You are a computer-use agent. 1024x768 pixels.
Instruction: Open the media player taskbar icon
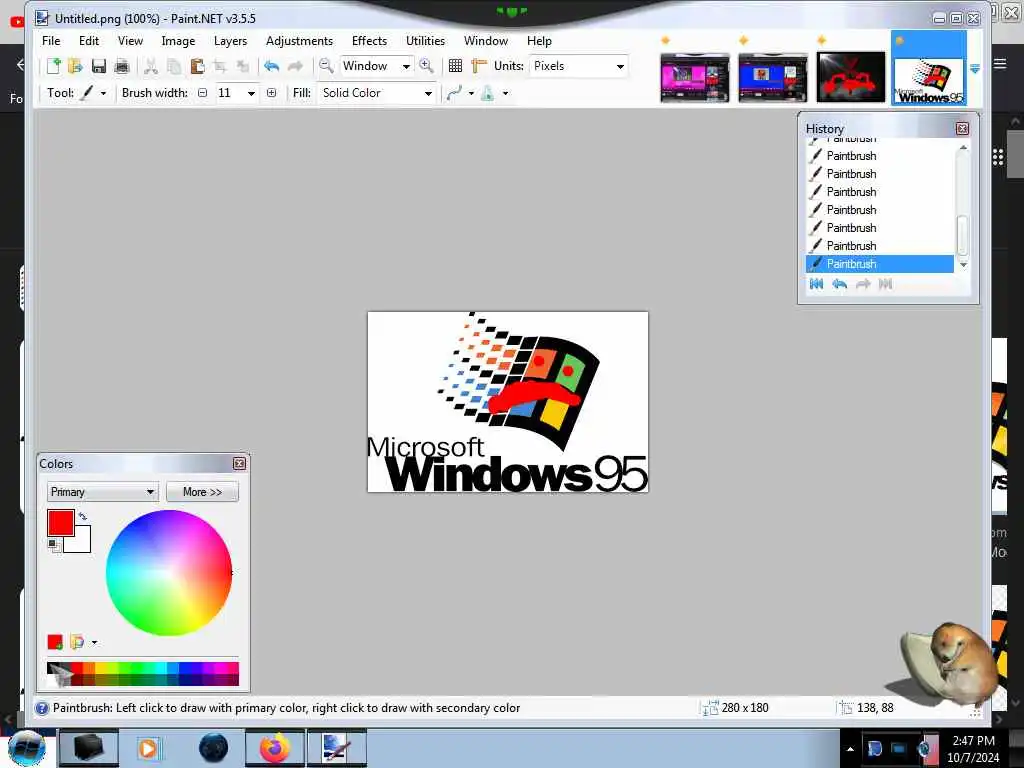(148, 748)
